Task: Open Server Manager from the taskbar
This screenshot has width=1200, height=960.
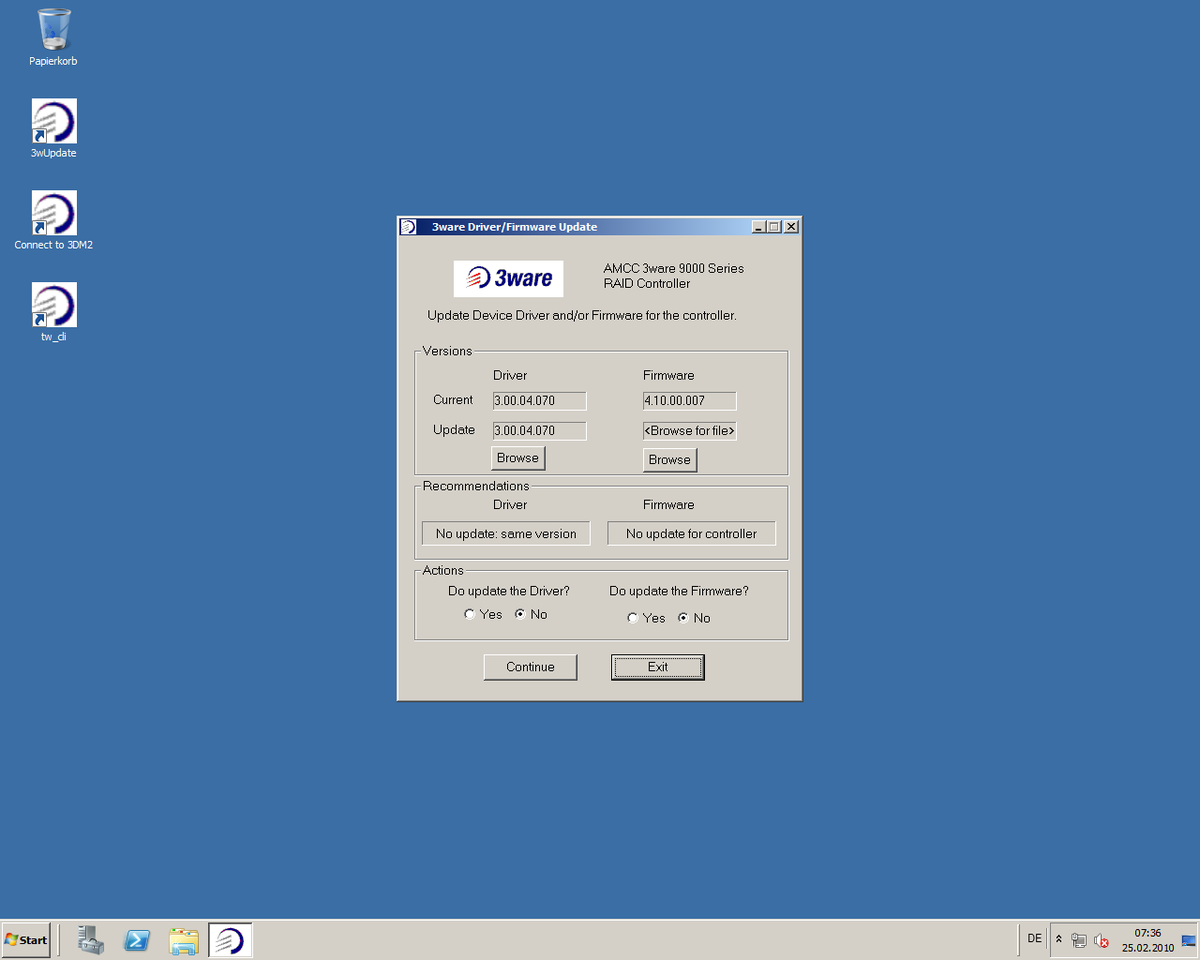Action: pos(92,940)
